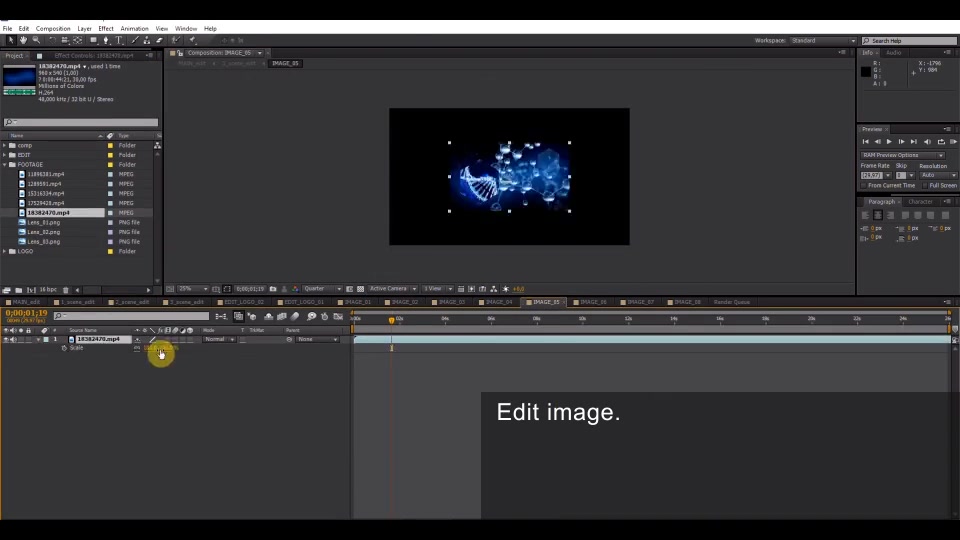Select the Zoom tool
This screenshot has width=960, height=540.
[36, 40]
